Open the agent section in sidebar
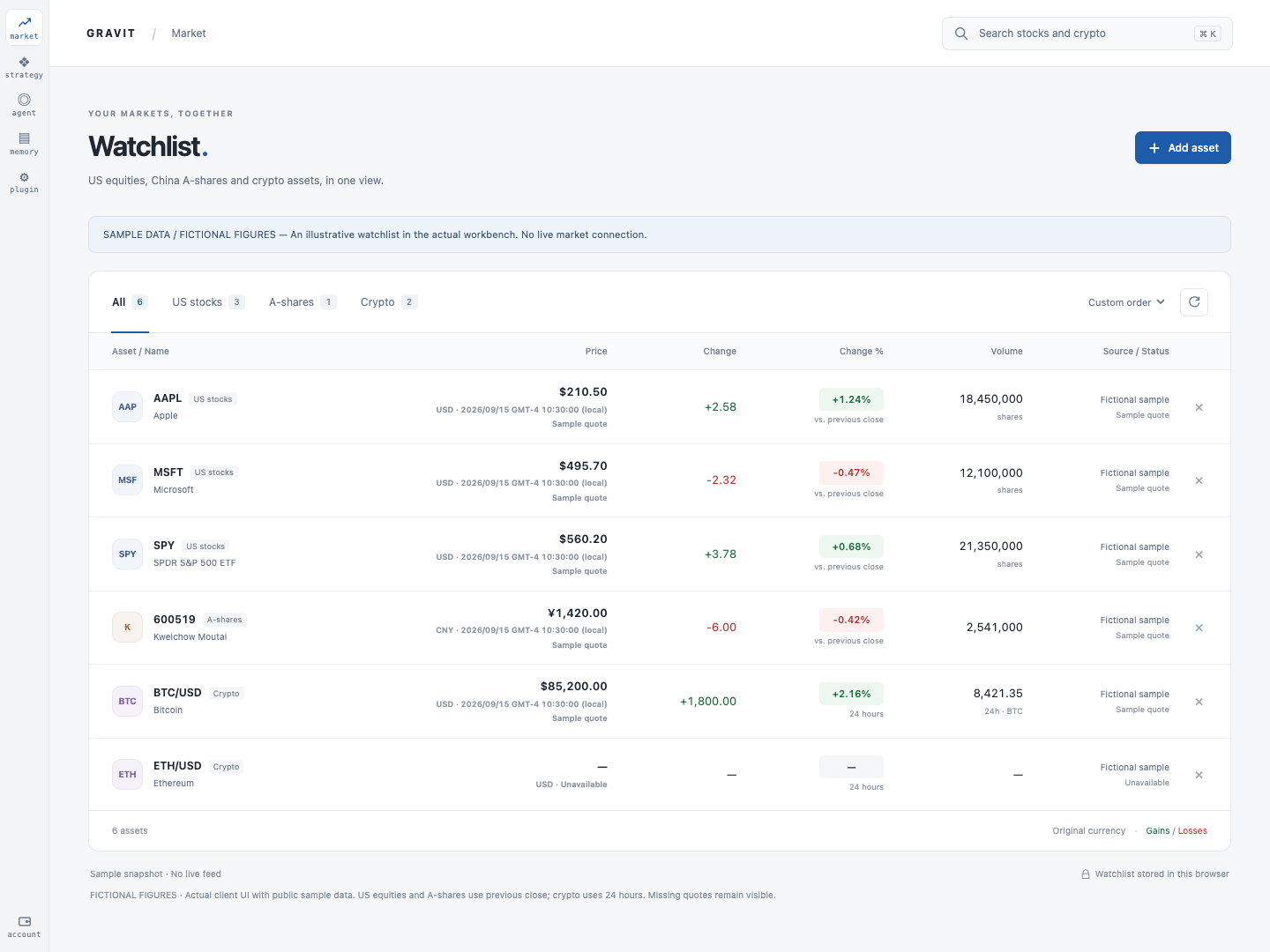 click(x=25, y=105)
